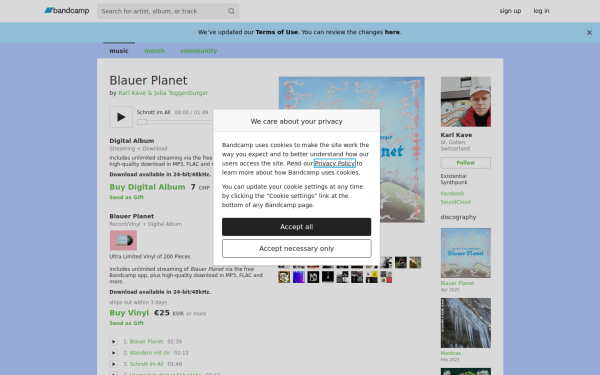Click the Bandcamp logo
Viewport: 600px width, 375px height.
[x=67, y=11]
